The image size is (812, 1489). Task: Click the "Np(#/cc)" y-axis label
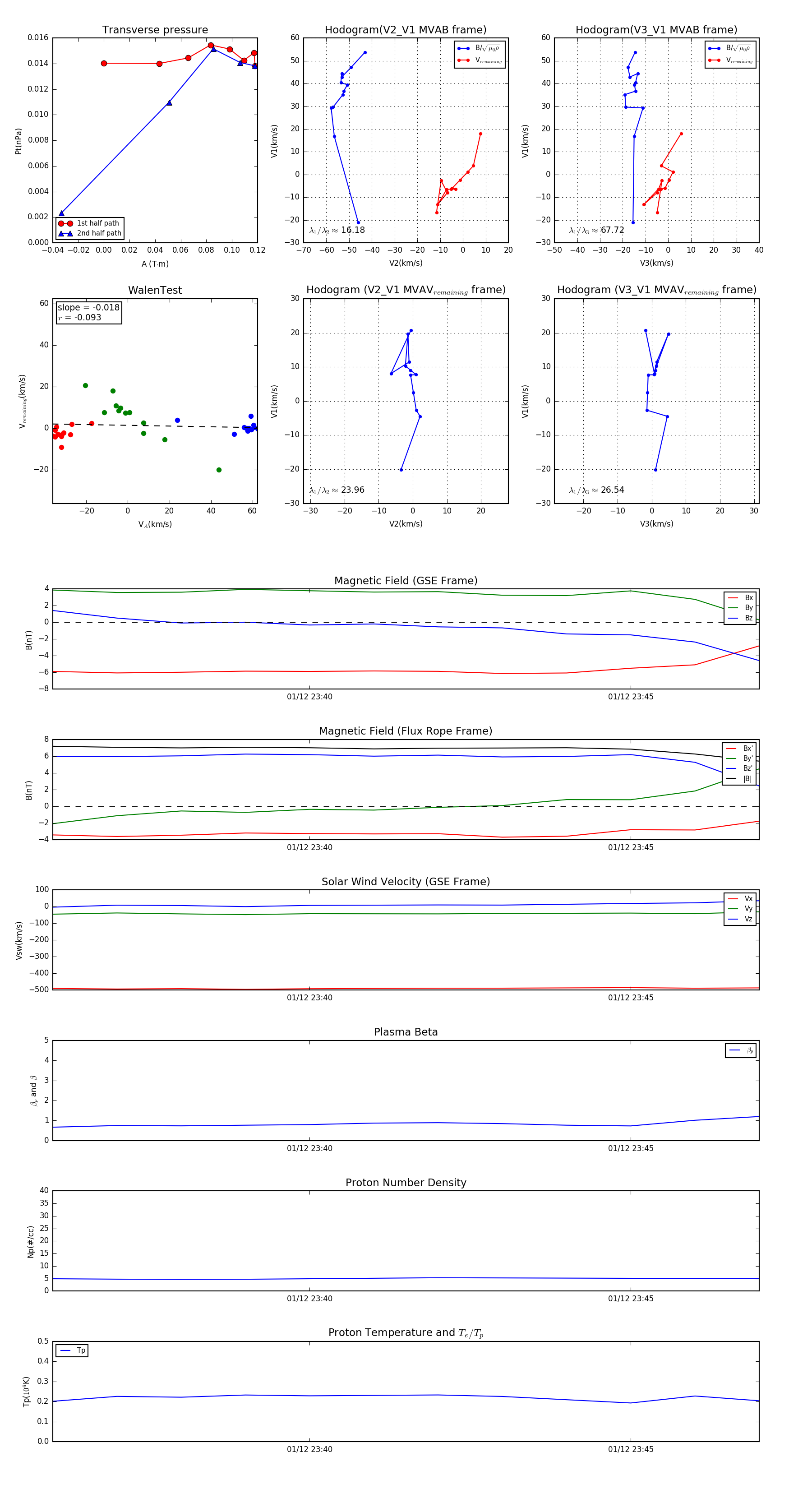31,1242
